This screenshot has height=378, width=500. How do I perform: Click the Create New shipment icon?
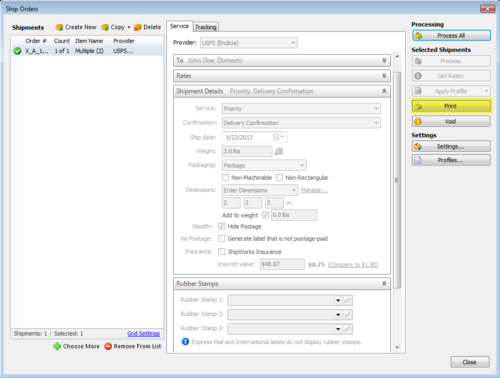[x=59, y=27]
